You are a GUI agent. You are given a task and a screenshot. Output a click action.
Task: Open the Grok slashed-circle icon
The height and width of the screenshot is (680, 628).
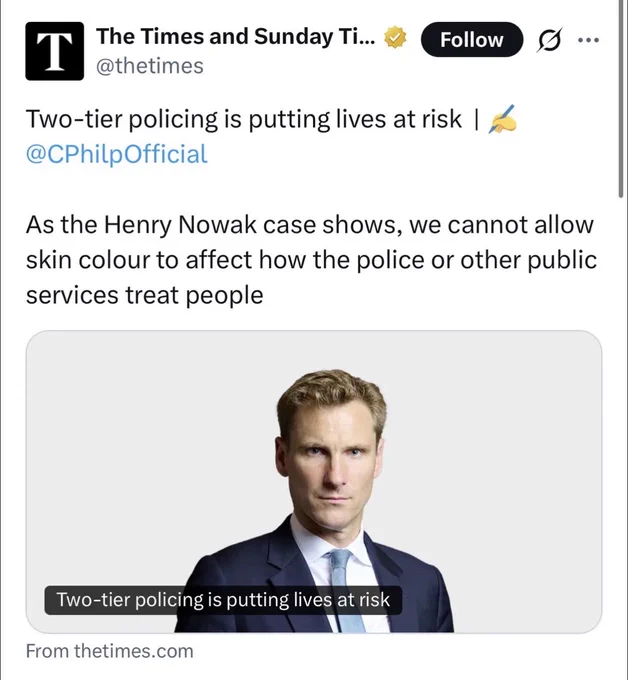(x=550, y=40)
